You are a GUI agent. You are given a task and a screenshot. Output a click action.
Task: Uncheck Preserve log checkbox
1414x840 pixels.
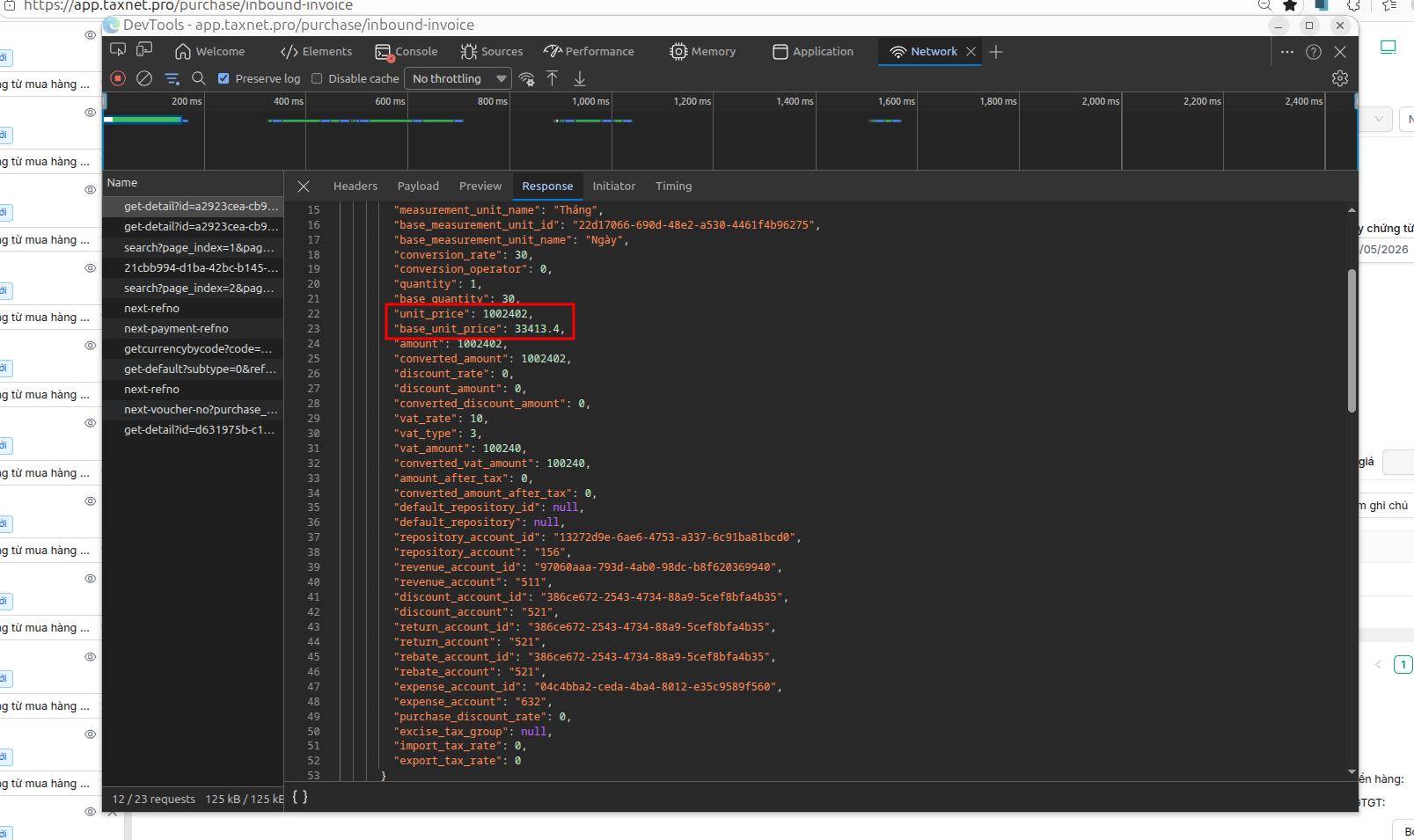pos(223,78)
